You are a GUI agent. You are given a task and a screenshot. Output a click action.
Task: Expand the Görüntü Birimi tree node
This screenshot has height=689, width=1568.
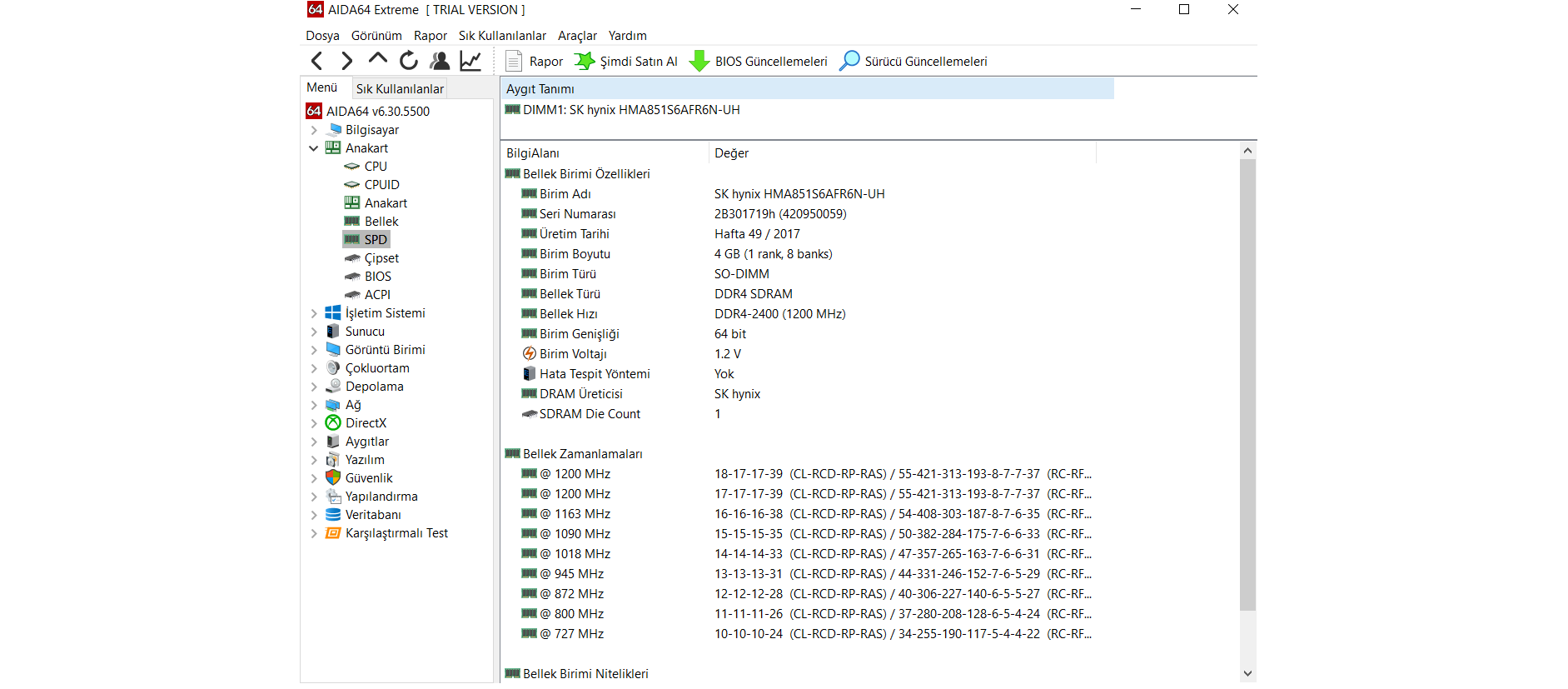pos(314,350)
